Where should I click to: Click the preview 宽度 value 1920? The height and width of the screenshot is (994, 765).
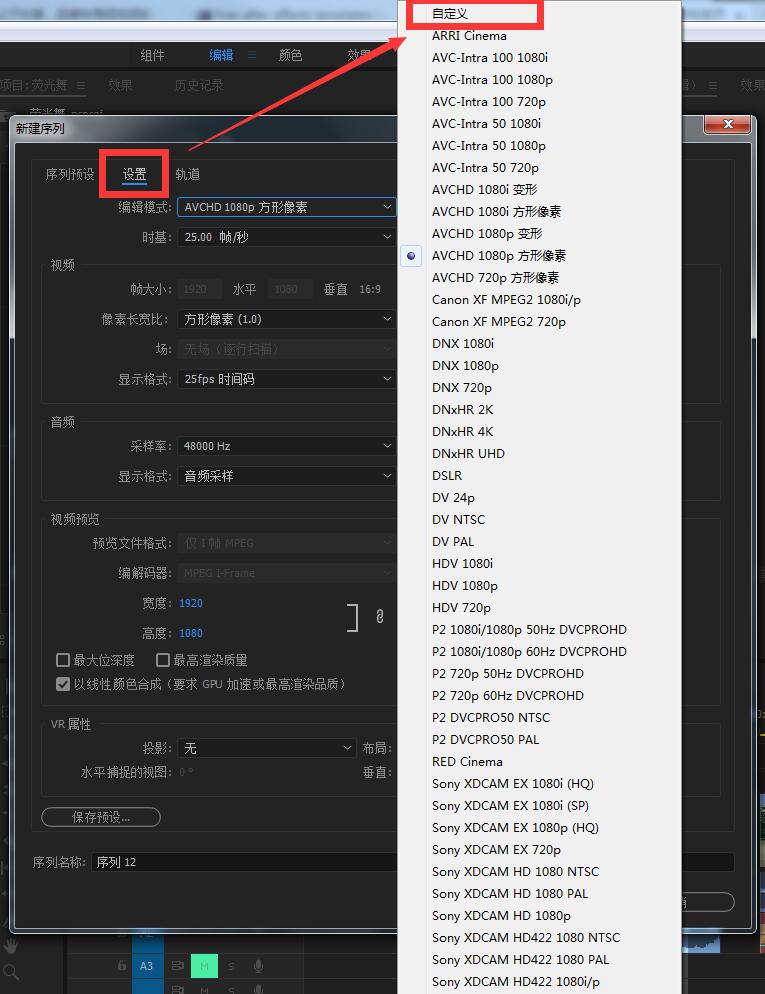pos(191,604)
